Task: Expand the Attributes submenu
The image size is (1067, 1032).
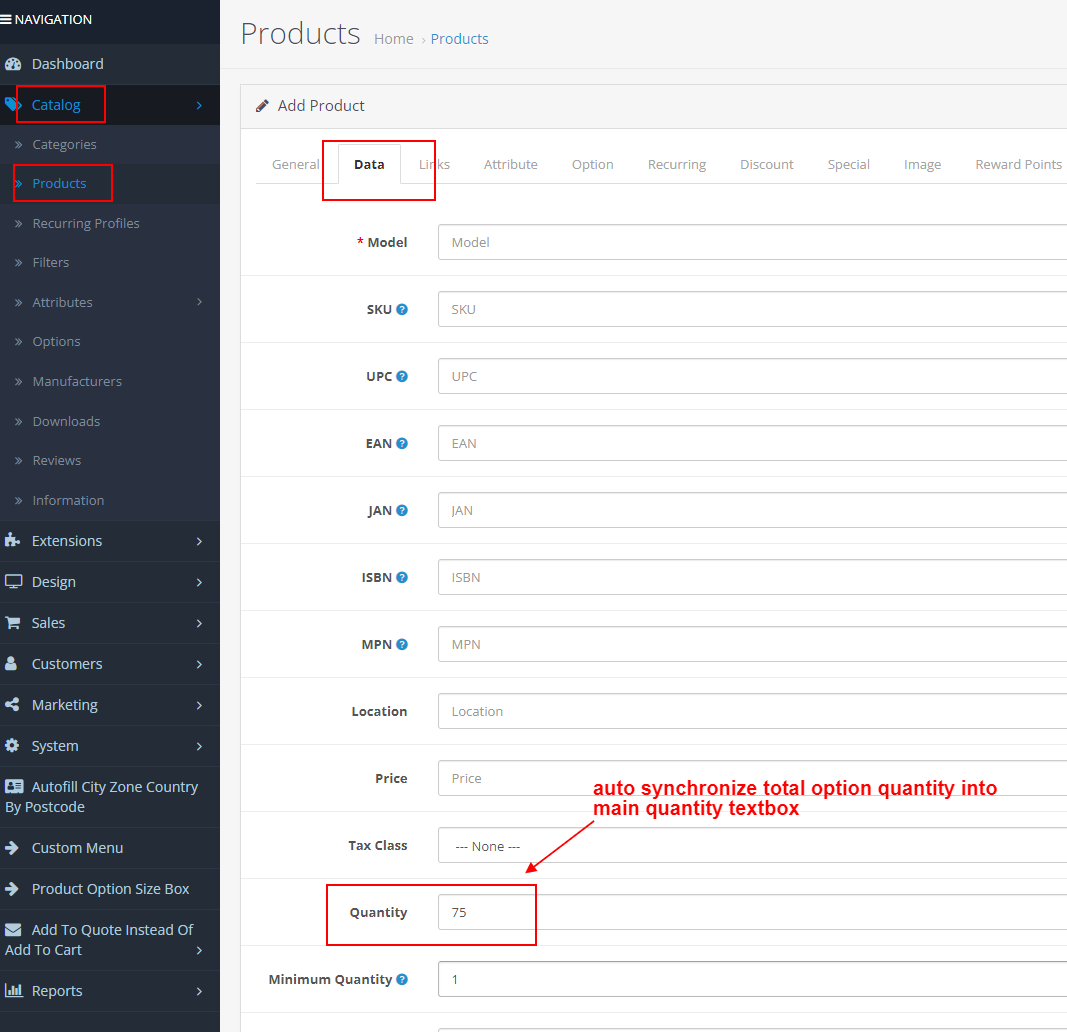Action: 63,301
